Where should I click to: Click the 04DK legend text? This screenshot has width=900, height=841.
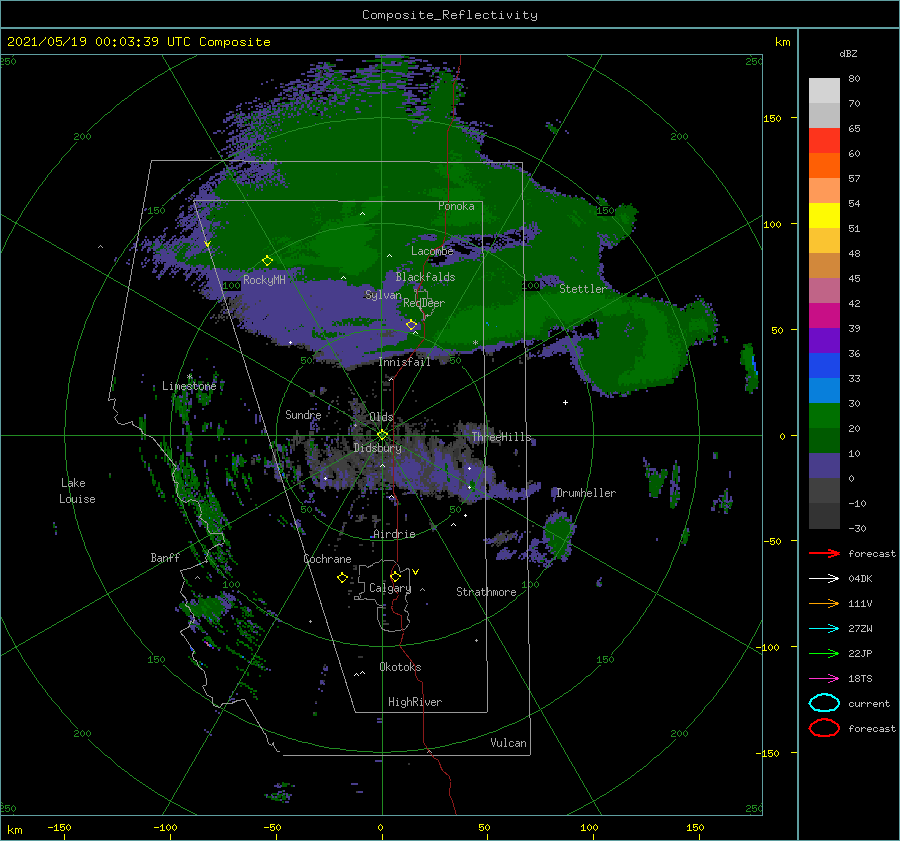860,579
